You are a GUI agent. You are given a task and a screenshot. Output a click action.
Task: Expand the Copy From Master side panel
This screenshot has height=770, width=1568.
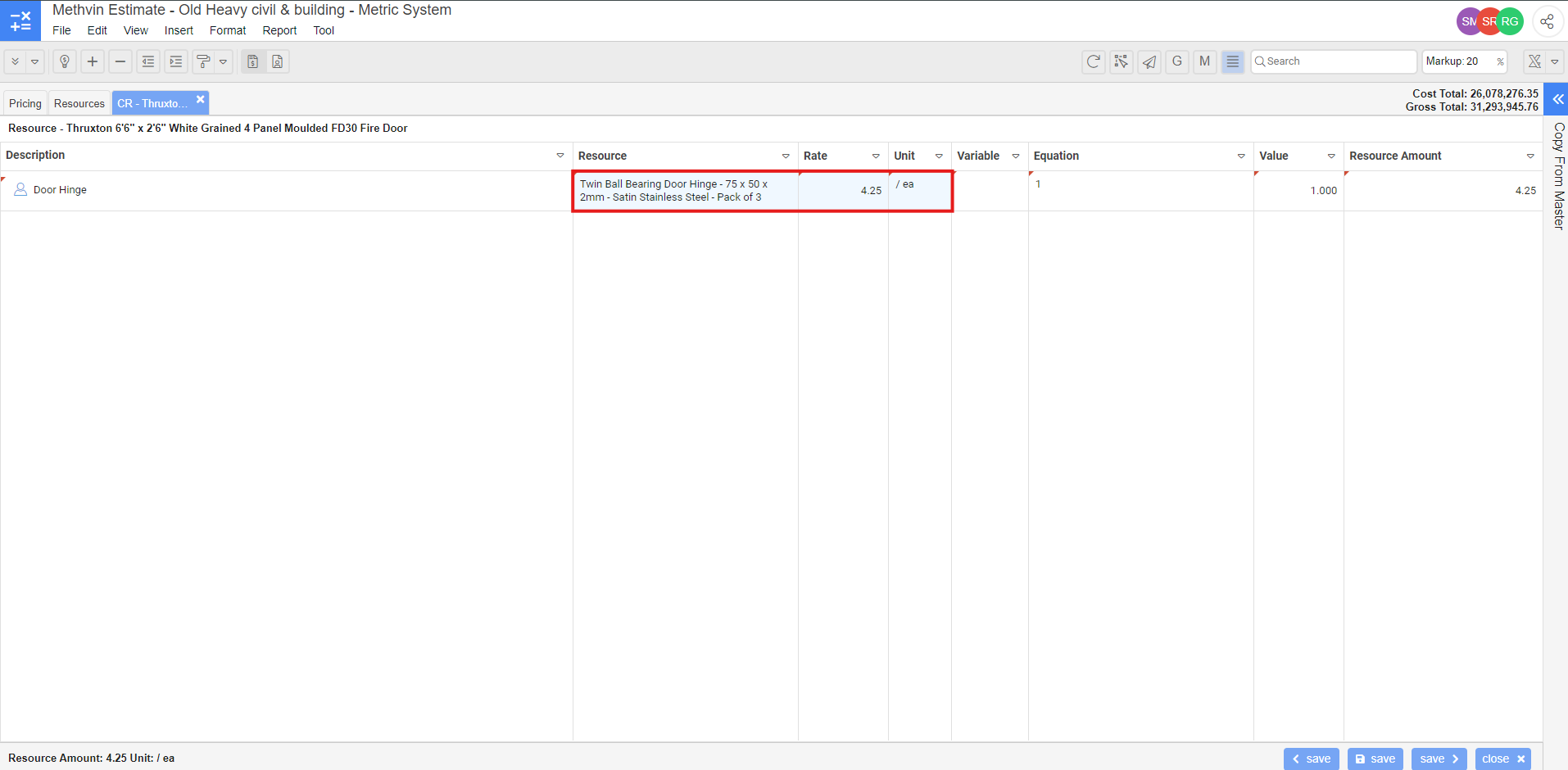(x=1557, y=99)
